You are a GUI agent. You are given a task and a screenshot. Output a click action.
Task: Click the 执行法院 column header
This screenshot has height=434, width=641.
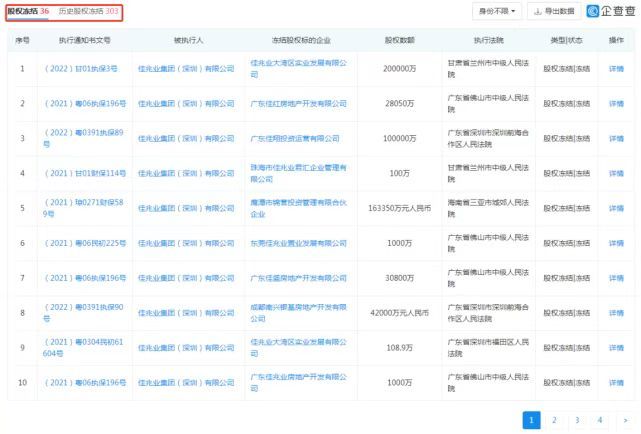click(x=489, y=40)
